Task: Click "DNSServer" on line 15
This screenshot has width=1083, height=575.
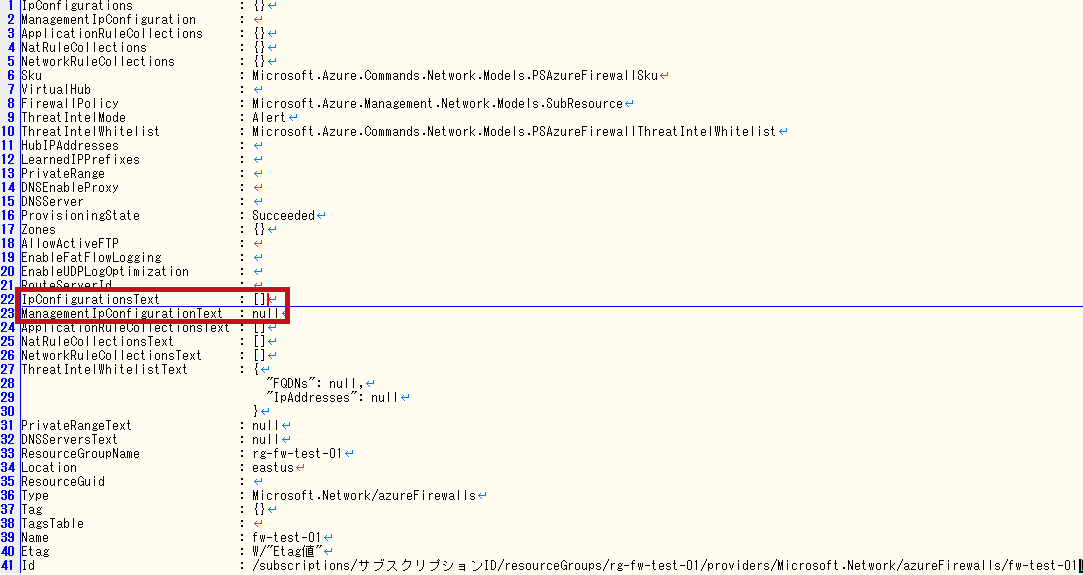Action: click(x=52, y=202)
